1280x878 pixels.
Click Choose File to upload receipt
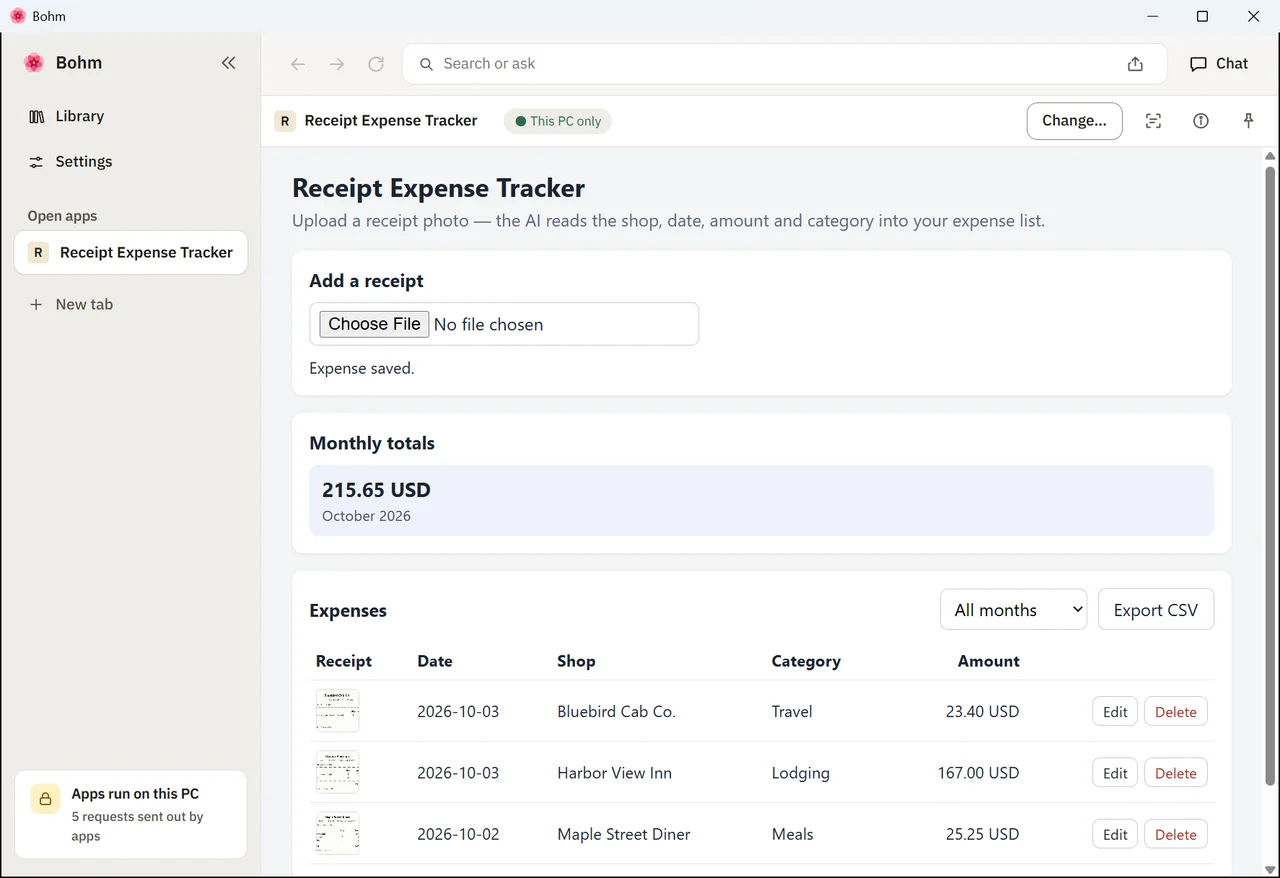374,324
